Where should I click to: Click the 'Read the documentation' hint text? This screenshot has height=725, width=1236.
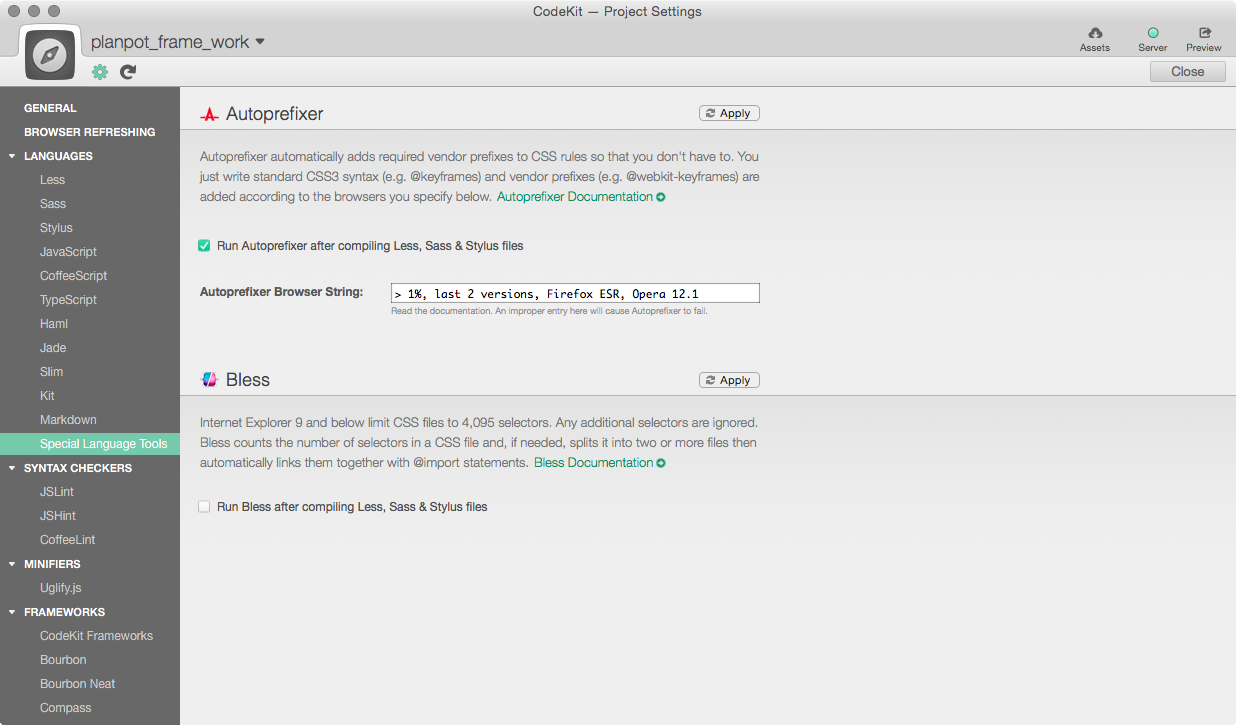pos(549,311)
